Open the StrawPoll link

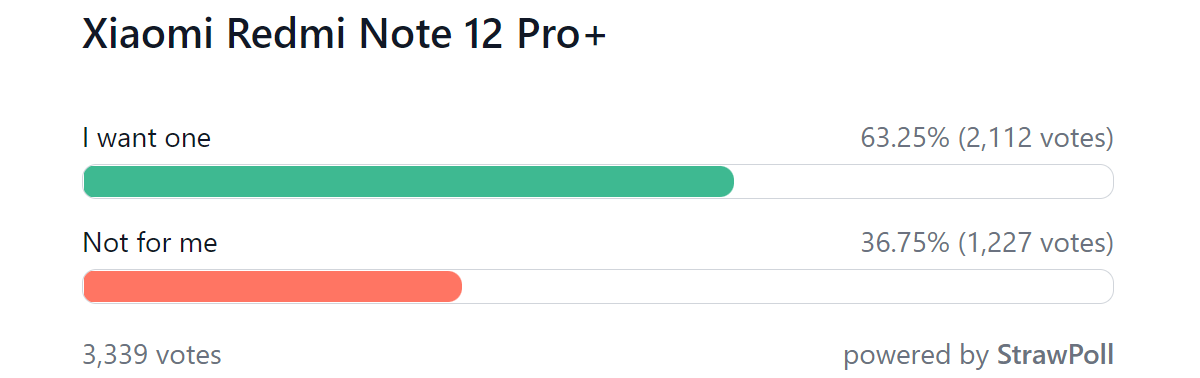tap(1055, 355)
